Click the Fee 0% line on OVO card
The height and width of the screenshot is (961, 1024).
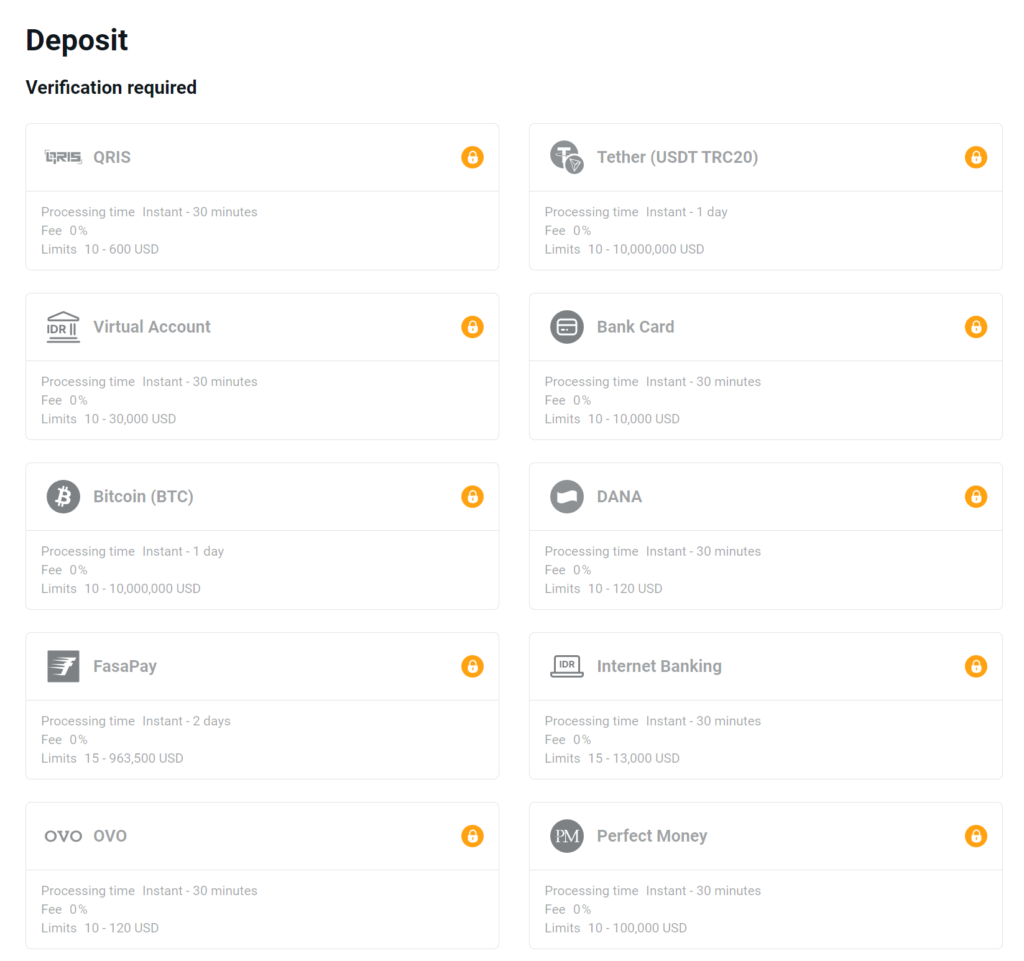pos(64,909)
